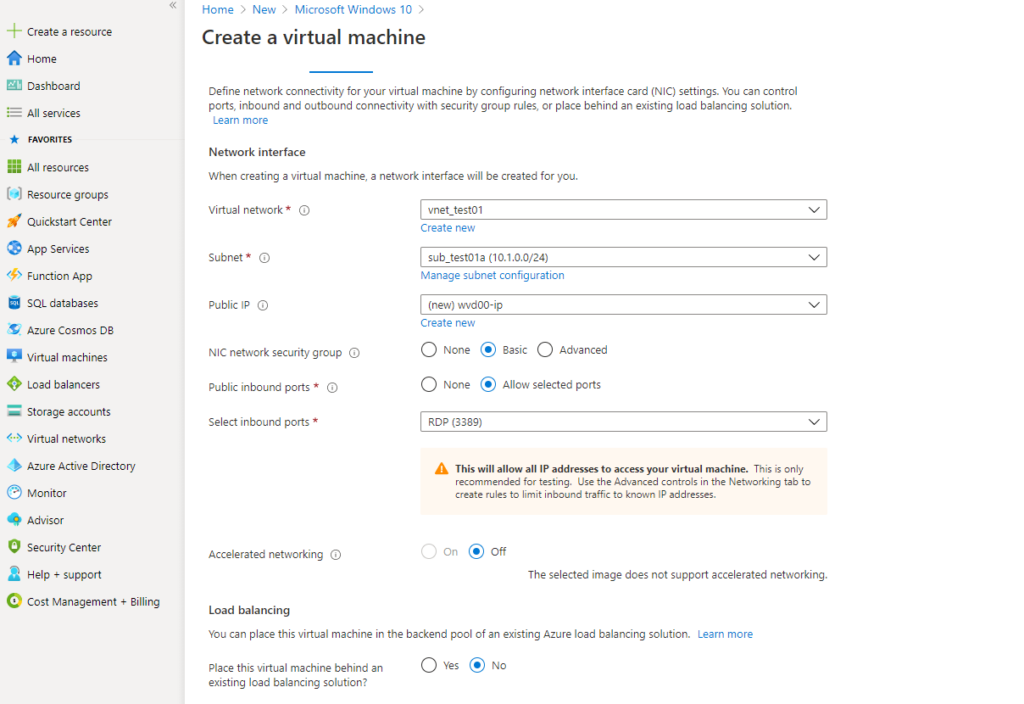Image resolution: width=1024 pixels, height=704 pixels.
Task: Open Manage subnet configuration link
Action: point(492,276)
